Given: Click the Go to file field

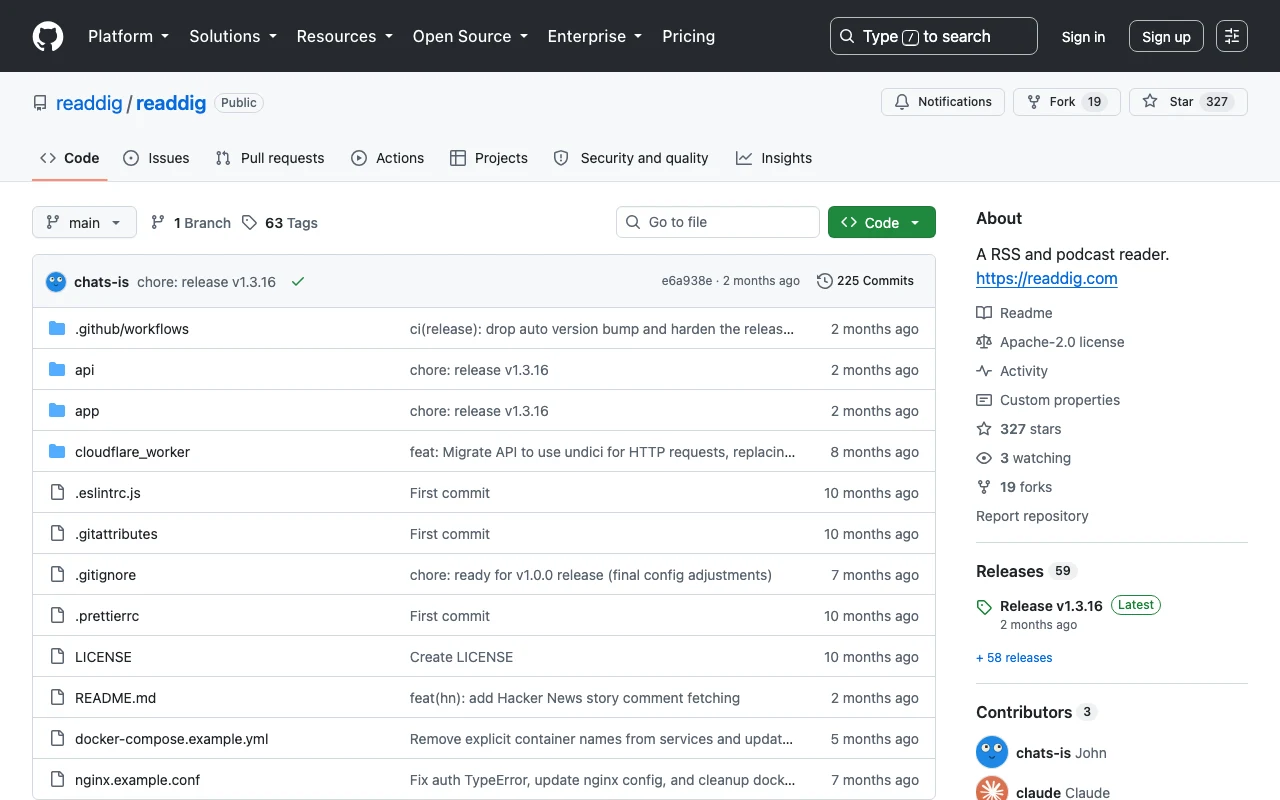Looking at the screenshot, I should [x=718, y=222].
